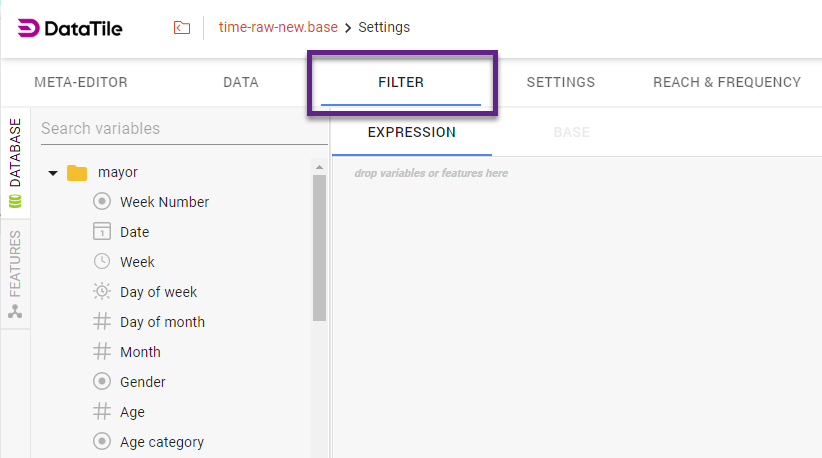Focus the Search variables field
Screen dimensions: 822x458
tap(180, 129)
